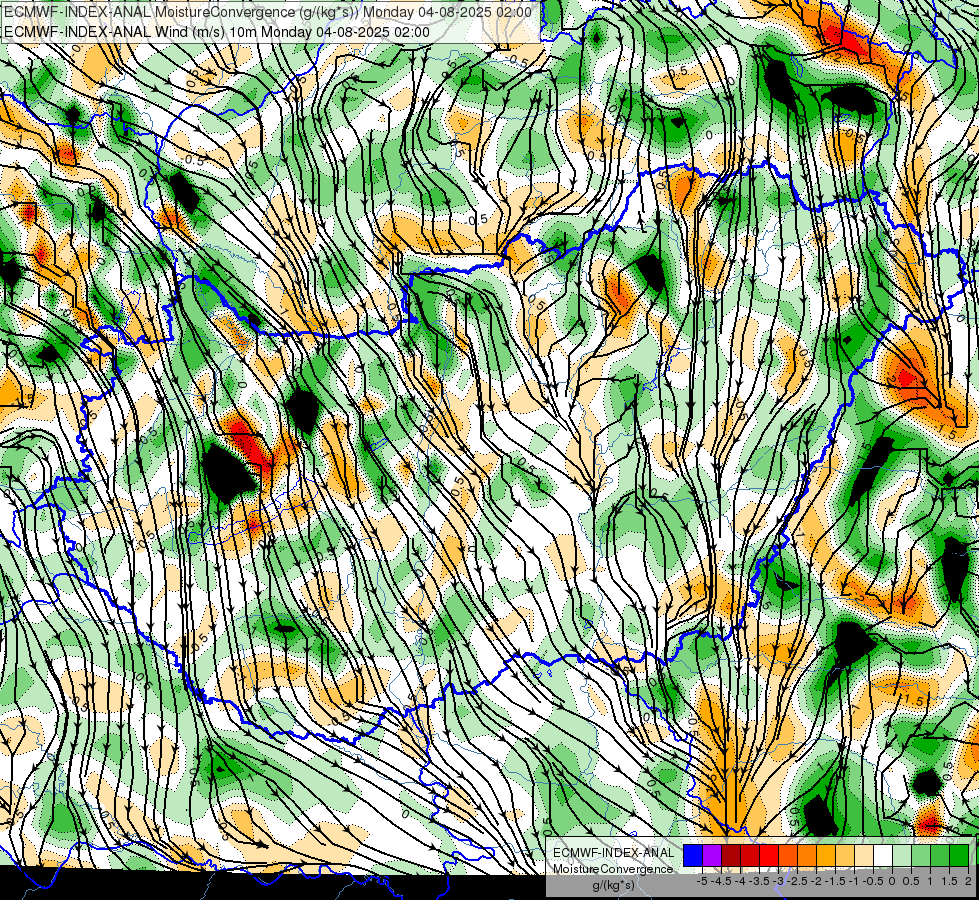Click the -4.5 tick label on legend
The image size is (979, 900).
(721, 881)
